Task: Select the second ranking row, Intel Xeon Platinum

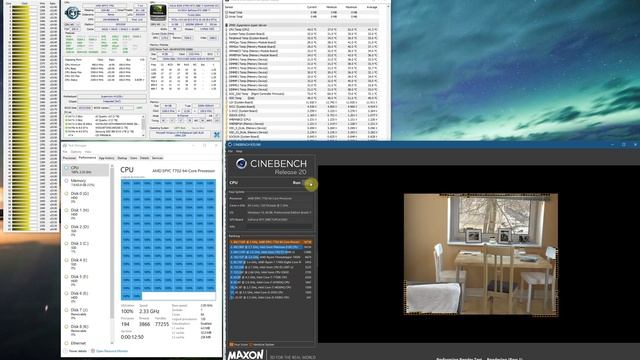Action: tap(271, 247)
